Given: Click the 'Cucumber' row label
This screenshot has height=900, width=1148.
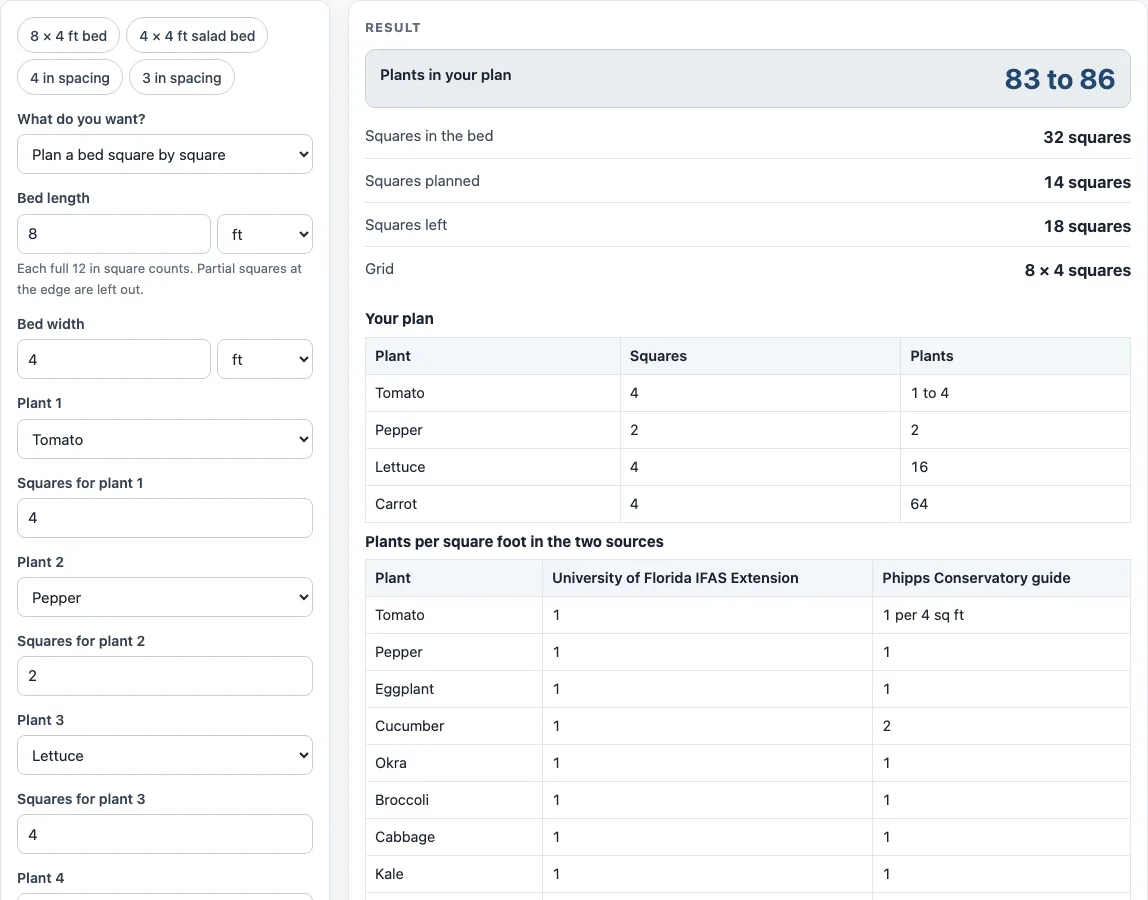Looking at the screenshot, I should pos(409,726).
